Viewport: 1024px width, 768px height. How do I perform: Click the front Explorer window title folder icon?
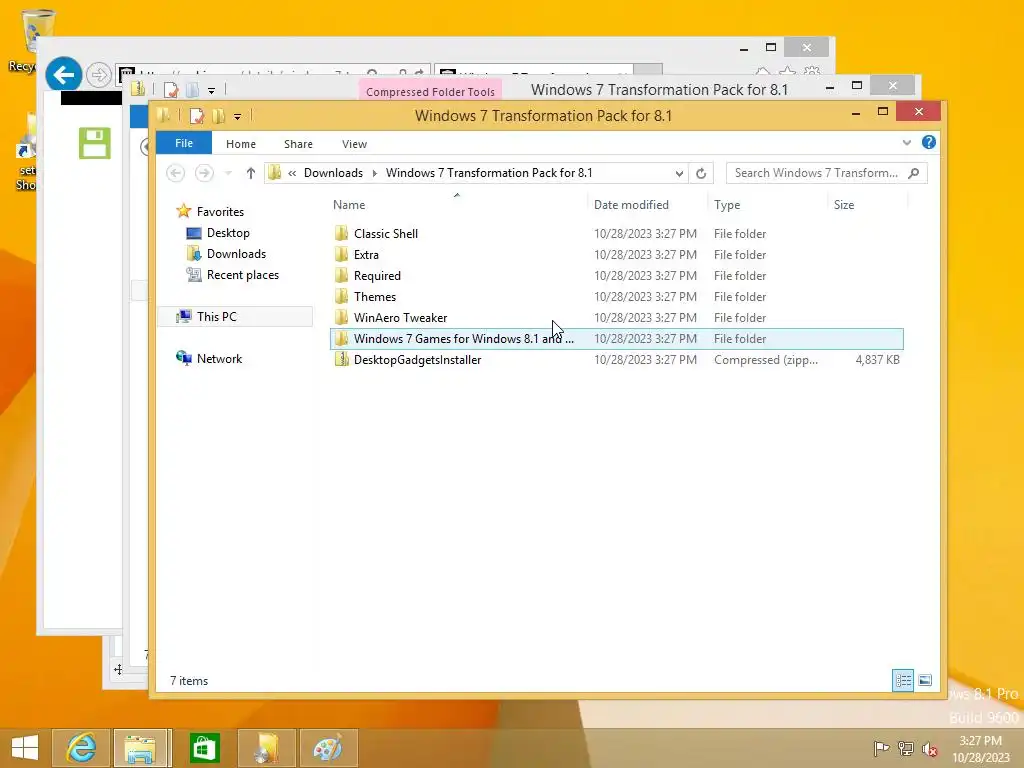164,116
